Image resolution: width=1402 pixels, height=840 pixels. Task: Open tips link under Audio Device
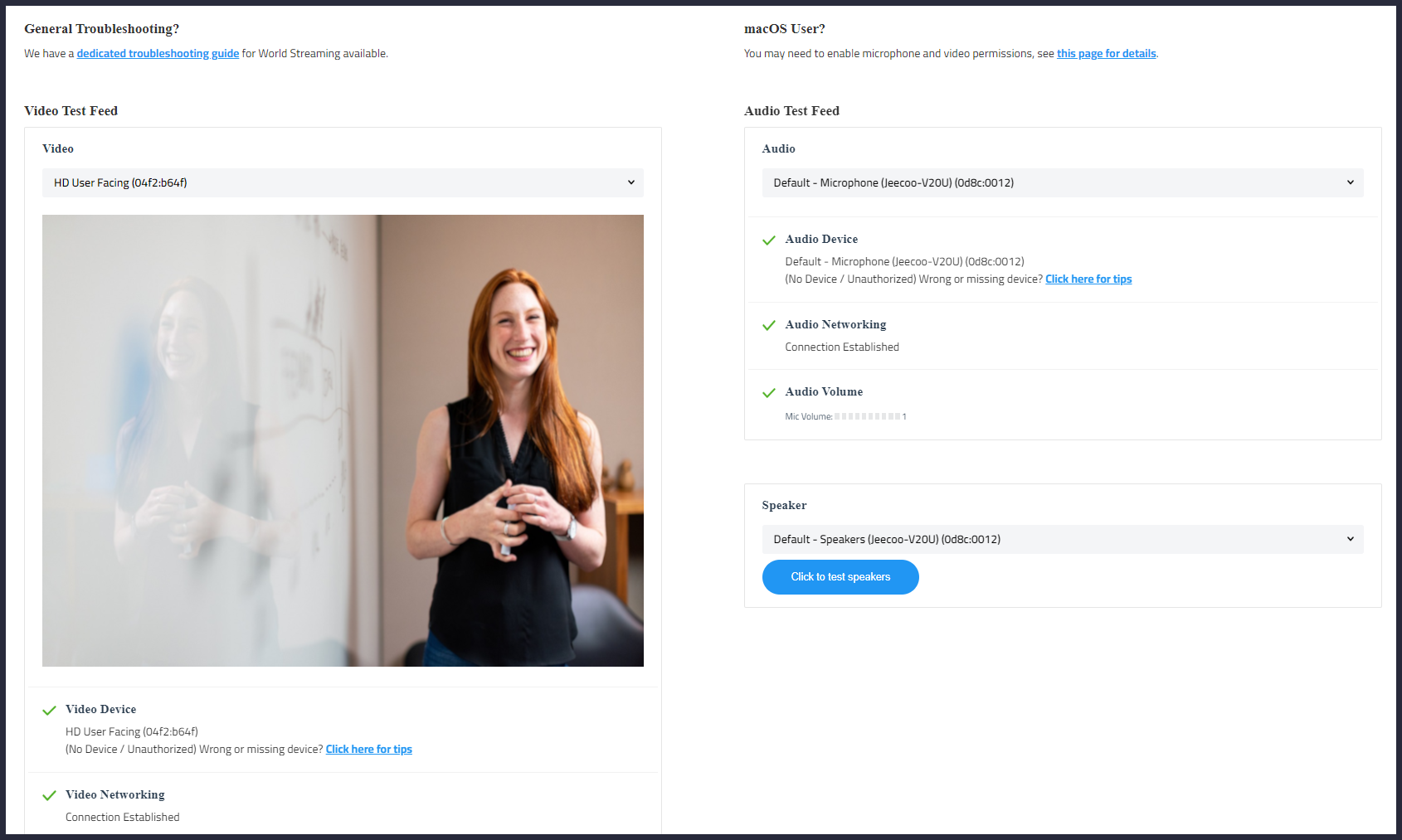pos(1088,279)
